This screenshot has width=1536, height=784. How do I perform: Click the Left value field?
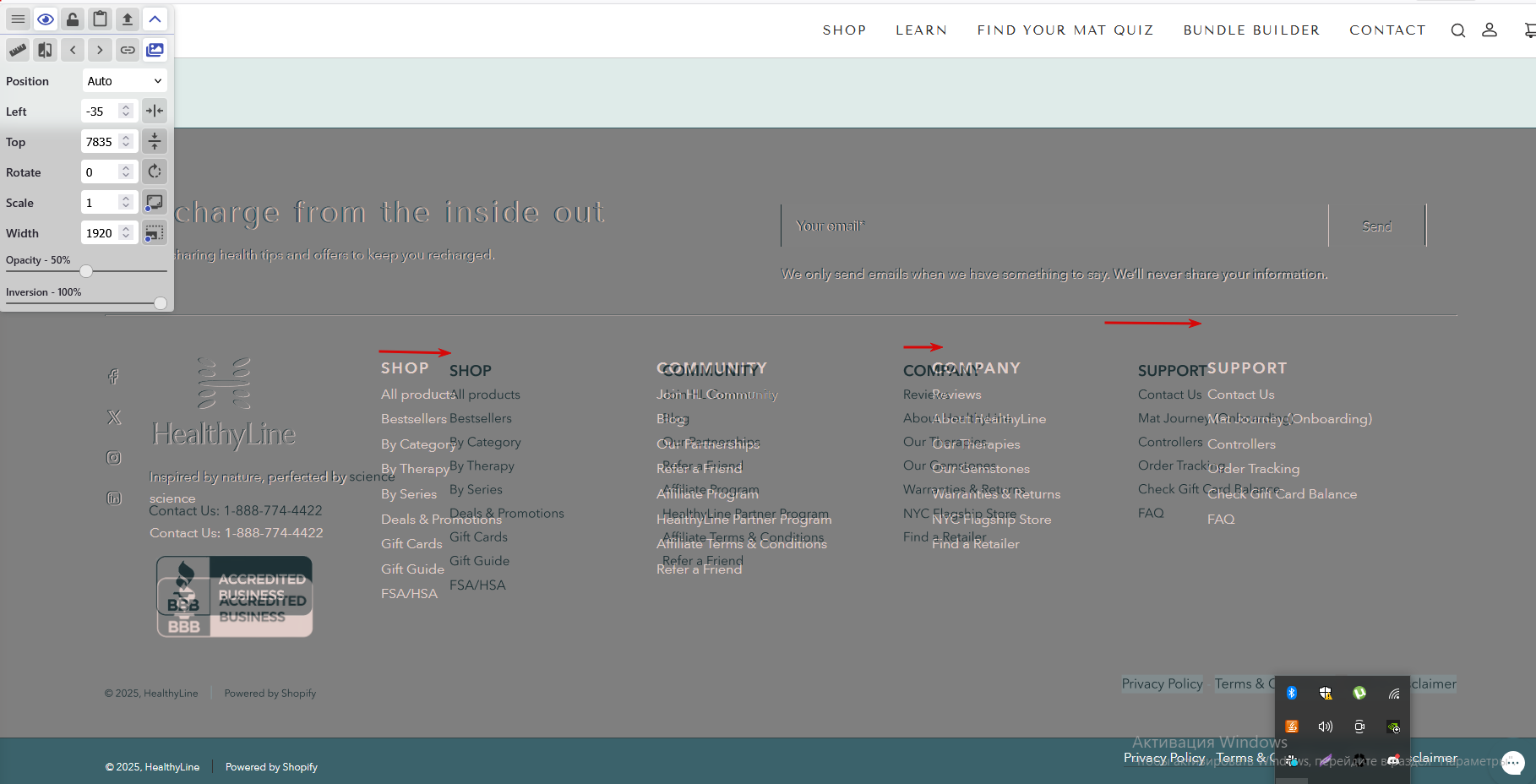pyautogui.click(x=101, y=112)
